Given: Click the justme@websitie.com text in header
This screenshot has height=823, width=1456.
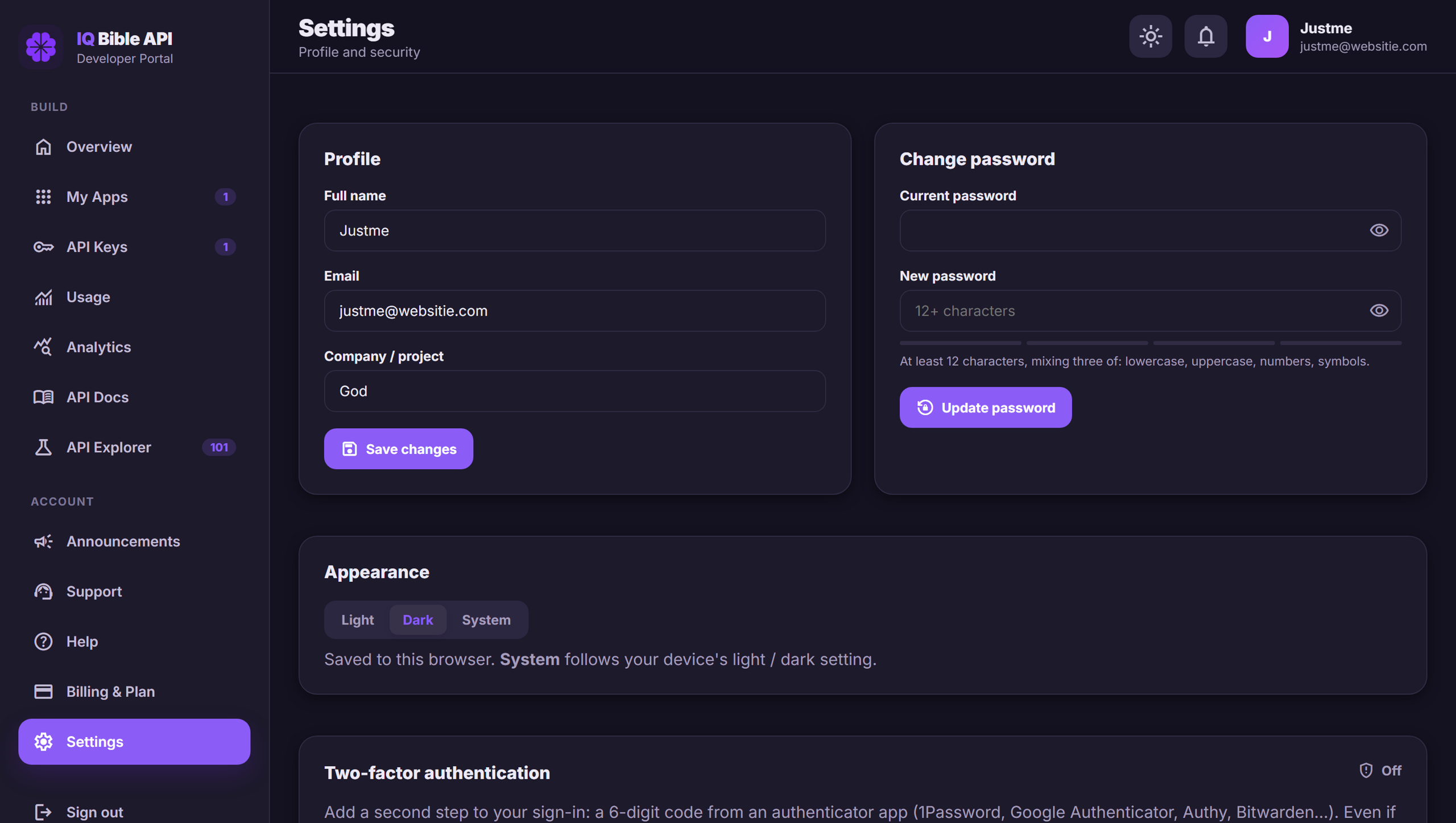Looking at the screenshot, I should [x=1363, y=47].
